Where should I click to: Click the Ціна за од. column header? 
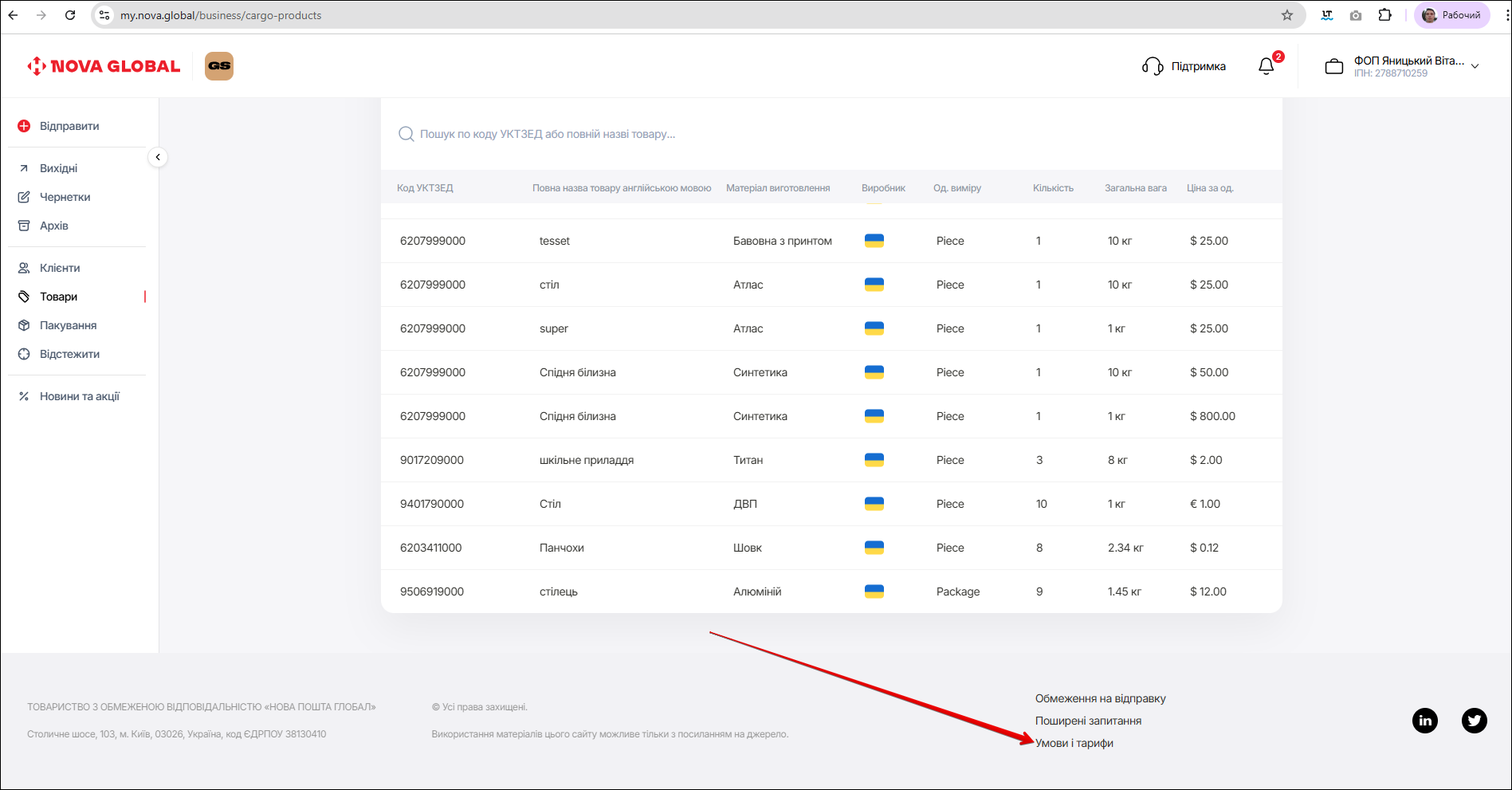[x=1210, y=188]
